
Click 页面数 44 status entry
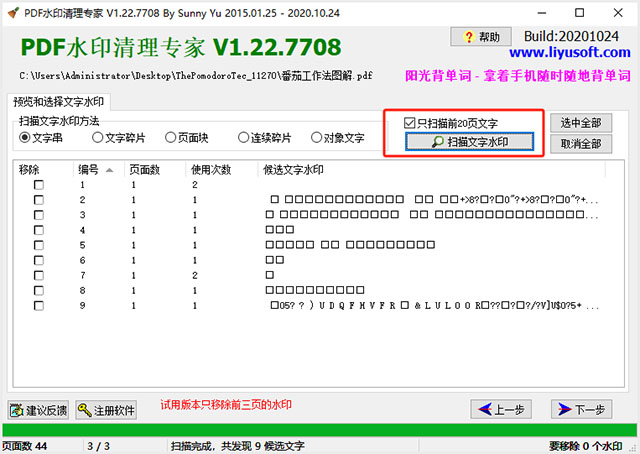click(24, 446)
